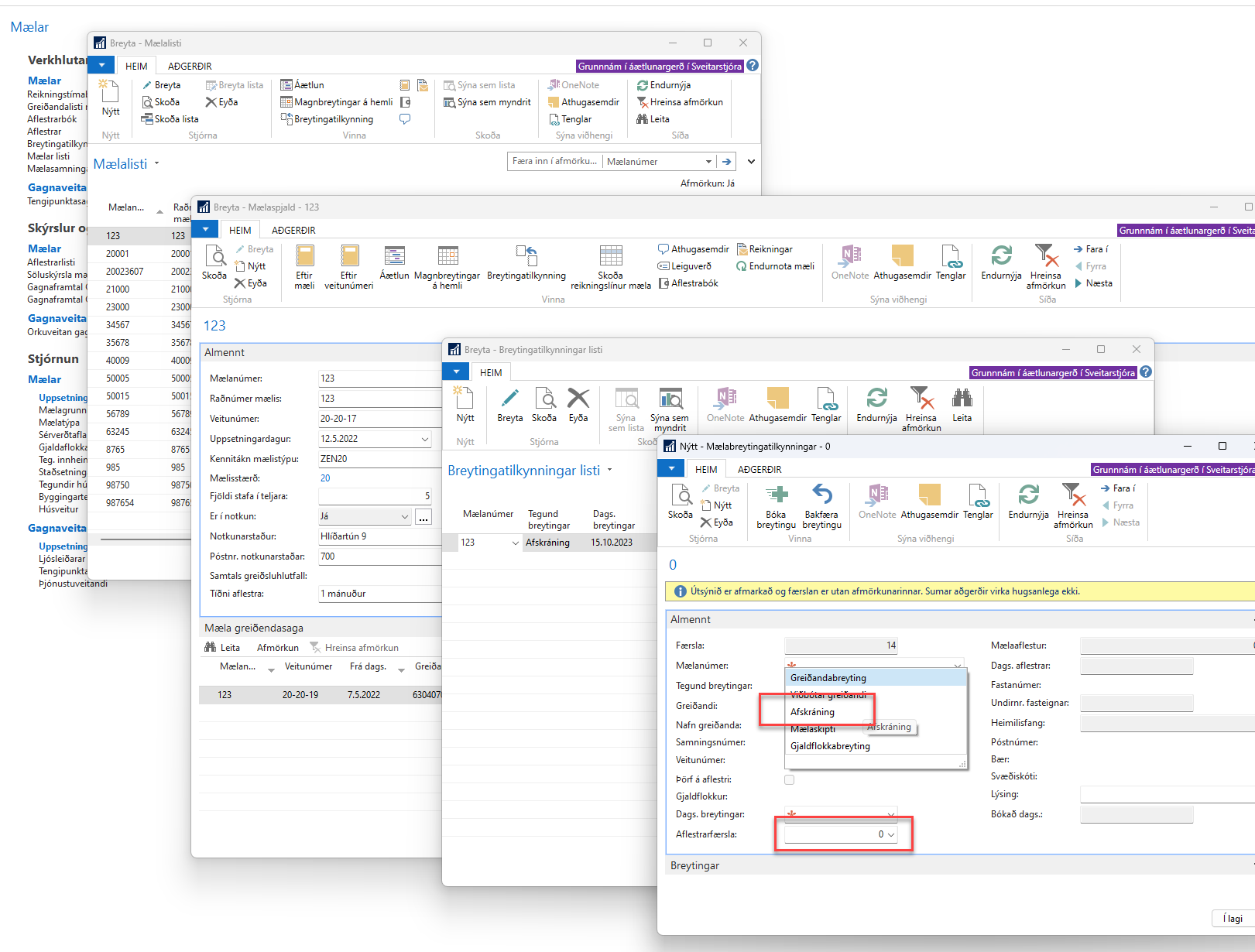The height and width of the screenshot is (952, 1255).
Task: Open Eftir mæli in Mælaspjald ribbon
Action: tap(304, 256)
